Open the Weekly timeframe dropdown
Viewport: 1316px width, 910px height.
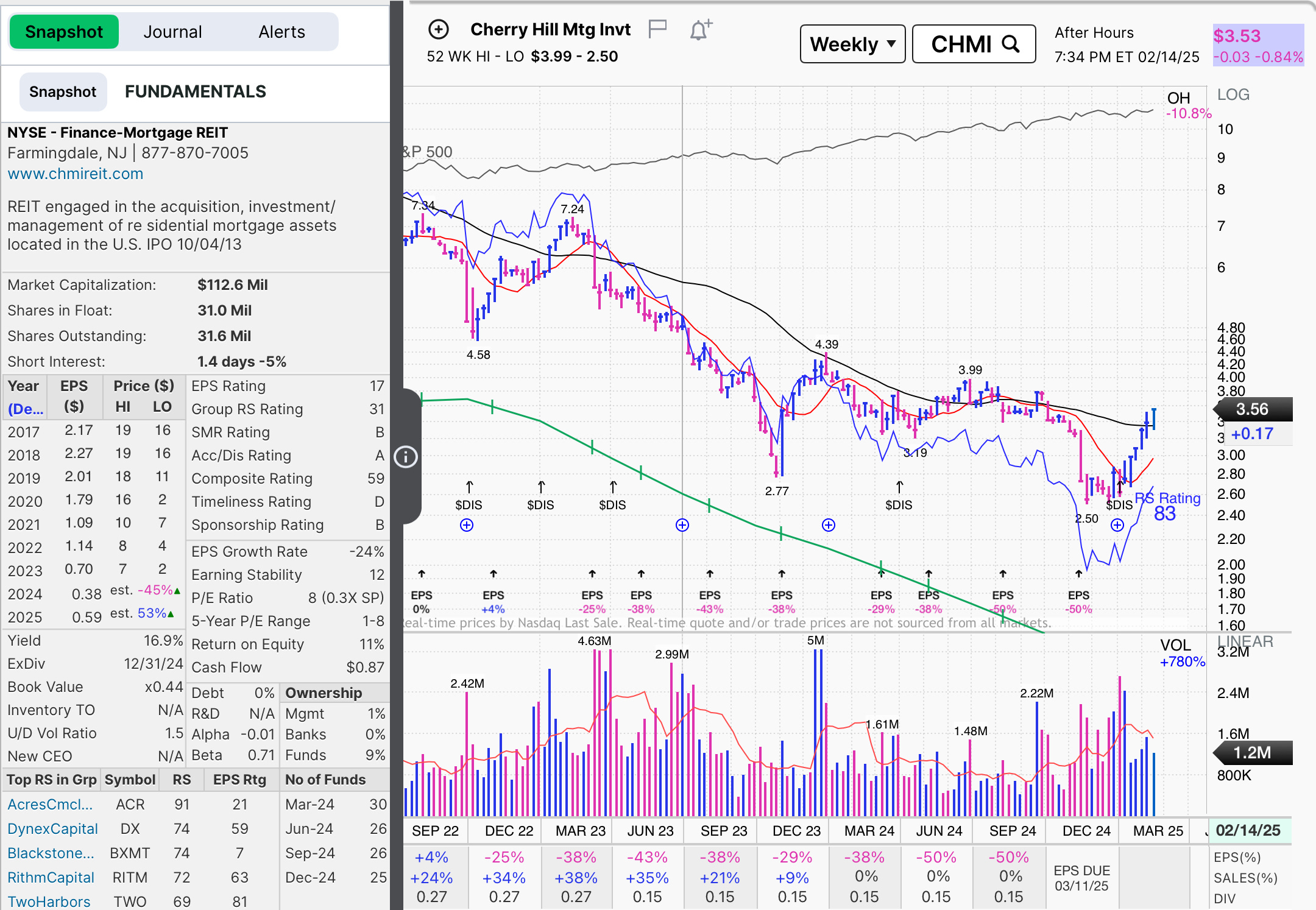tap(852, 44)
